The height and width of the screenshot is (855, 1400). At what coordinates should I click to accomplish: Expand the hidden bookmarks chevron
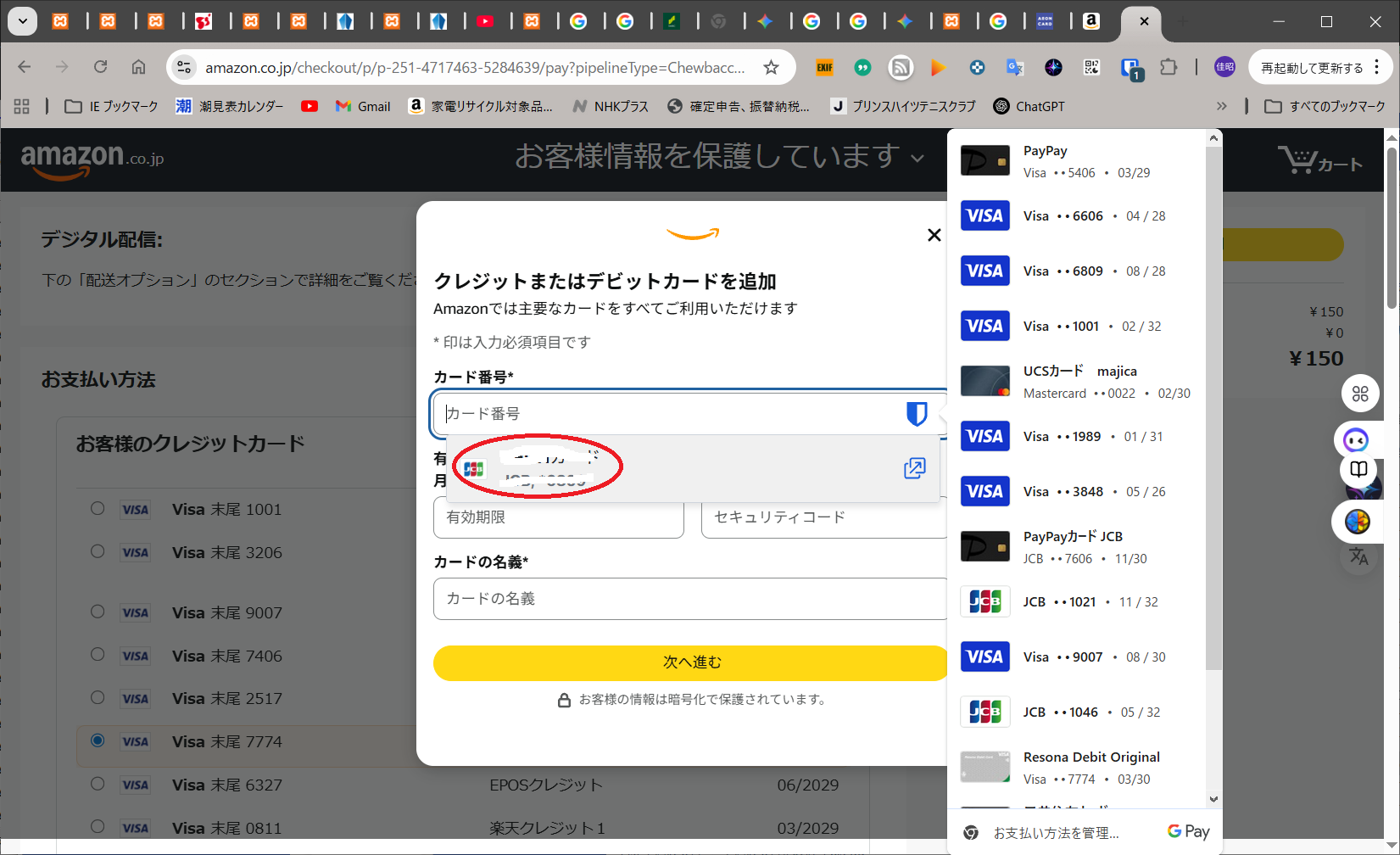[1221, 106]
